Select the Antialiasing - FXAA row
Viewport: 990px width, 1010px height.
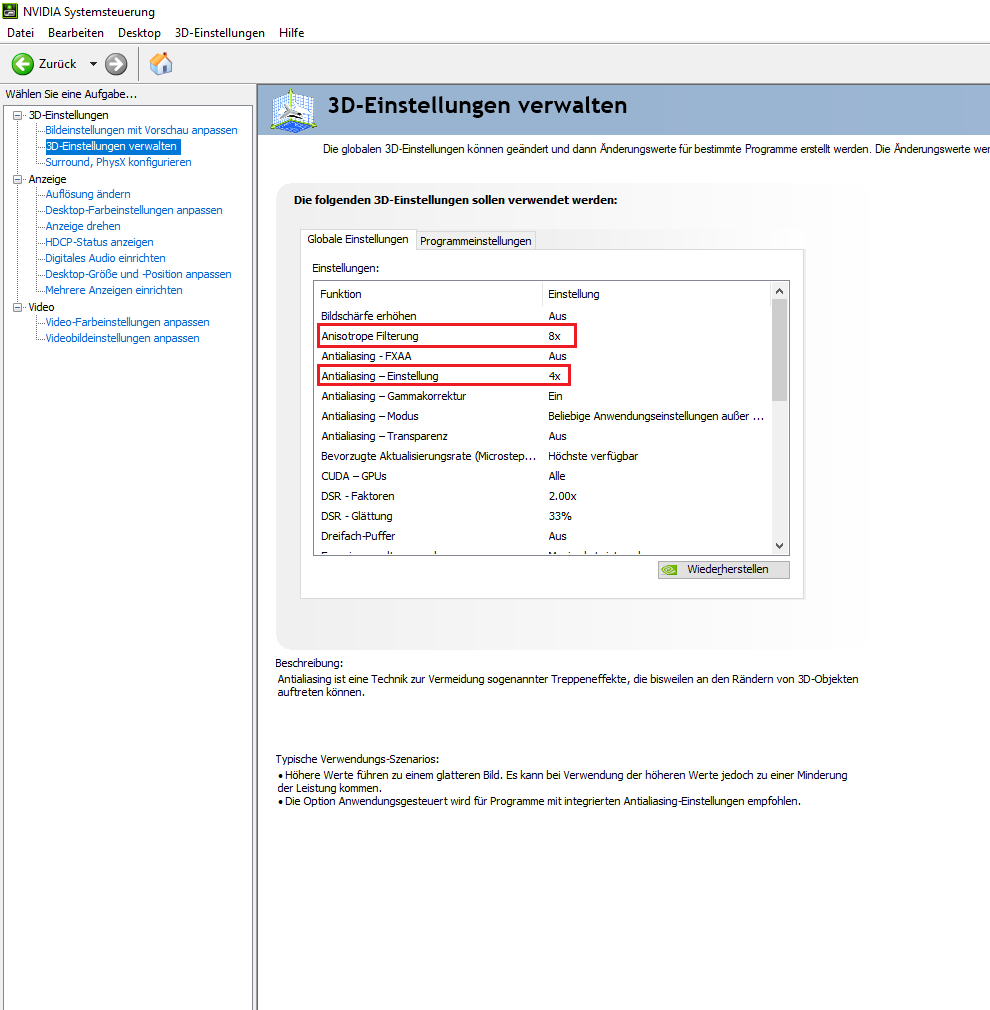542,356
